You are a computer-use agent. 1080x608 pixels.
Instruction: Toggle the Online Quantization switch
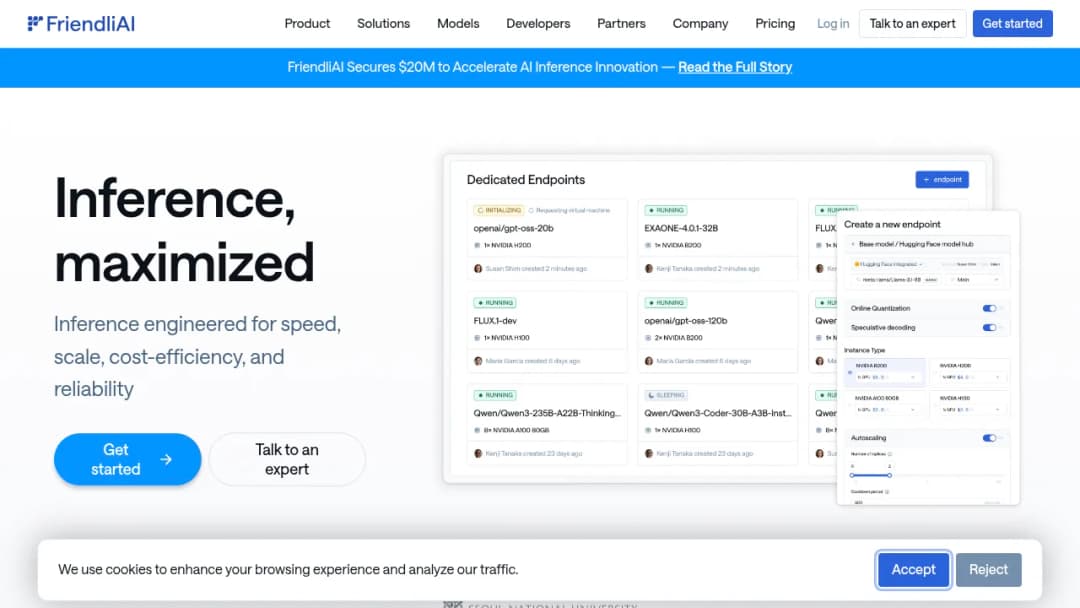click(x=990, y=308)
